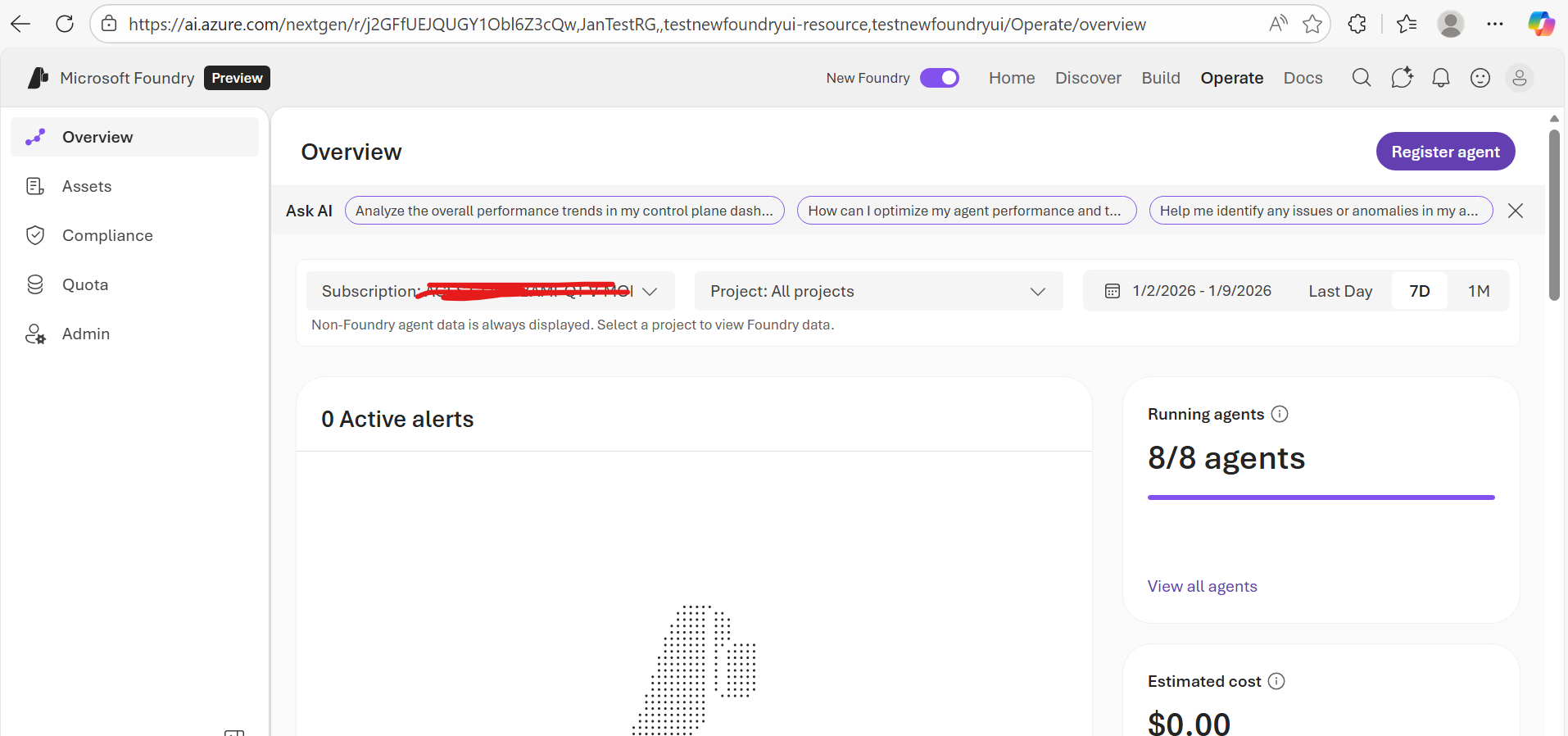Open the Docs tab
The width and height of the screenshot is (1568, 736).
pyautogui.click(x=1303, y=78)
